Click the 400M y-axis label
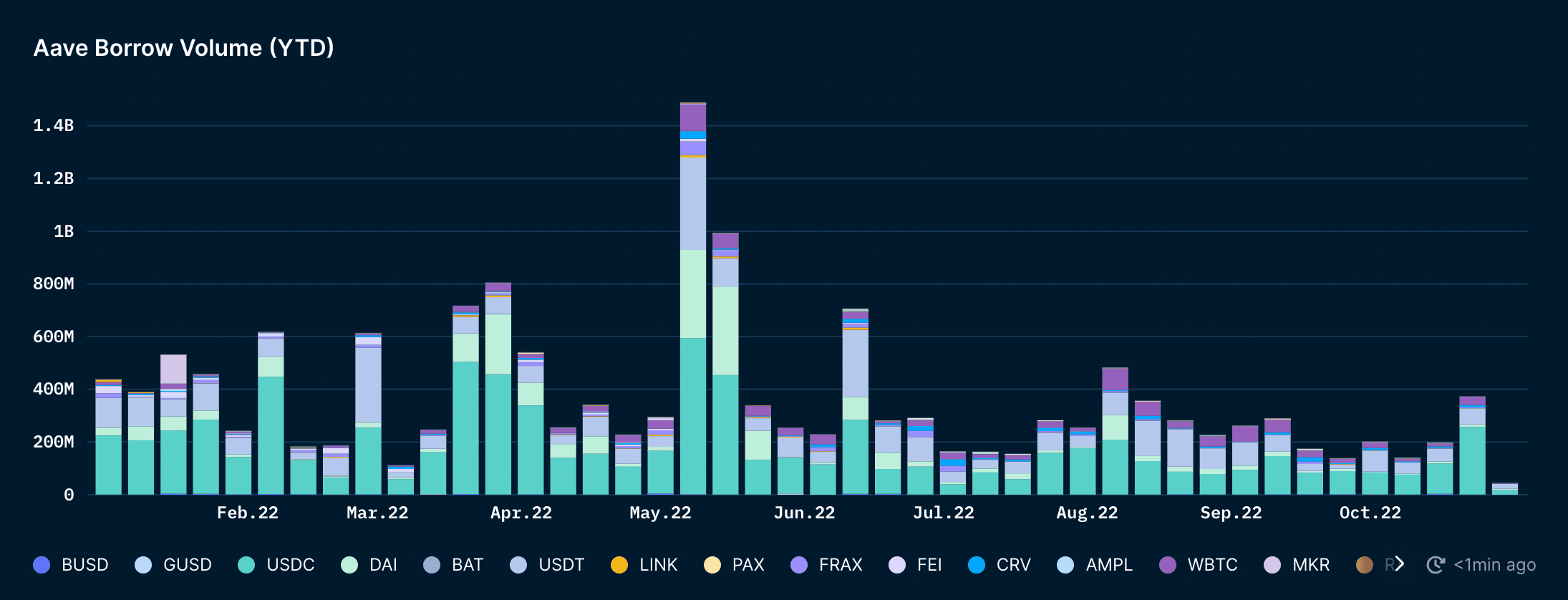The width and height of the screenshot is (1568, 600). click(54, 389)
